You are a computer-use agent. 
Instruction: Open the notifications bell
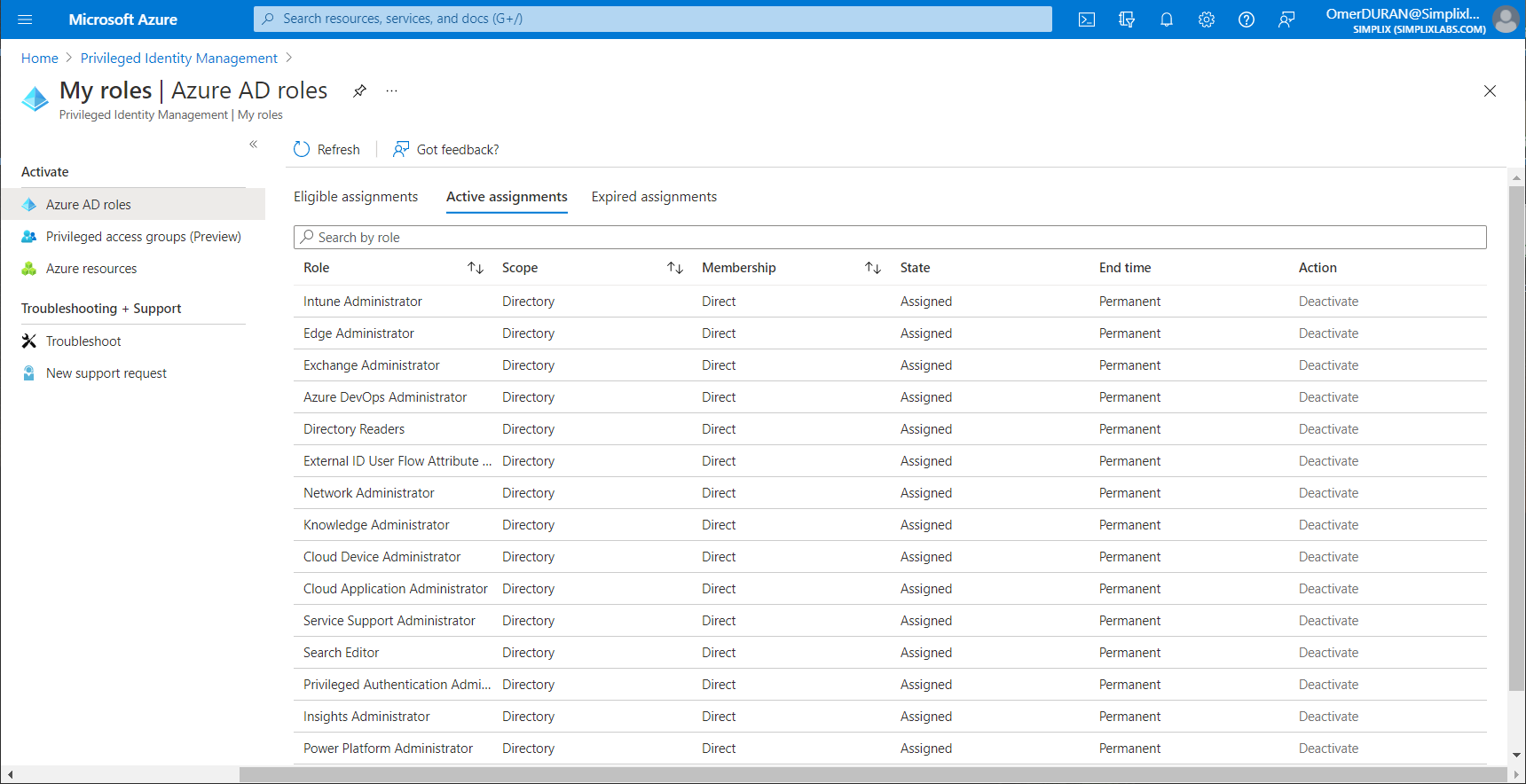(x=1167, y=20)
